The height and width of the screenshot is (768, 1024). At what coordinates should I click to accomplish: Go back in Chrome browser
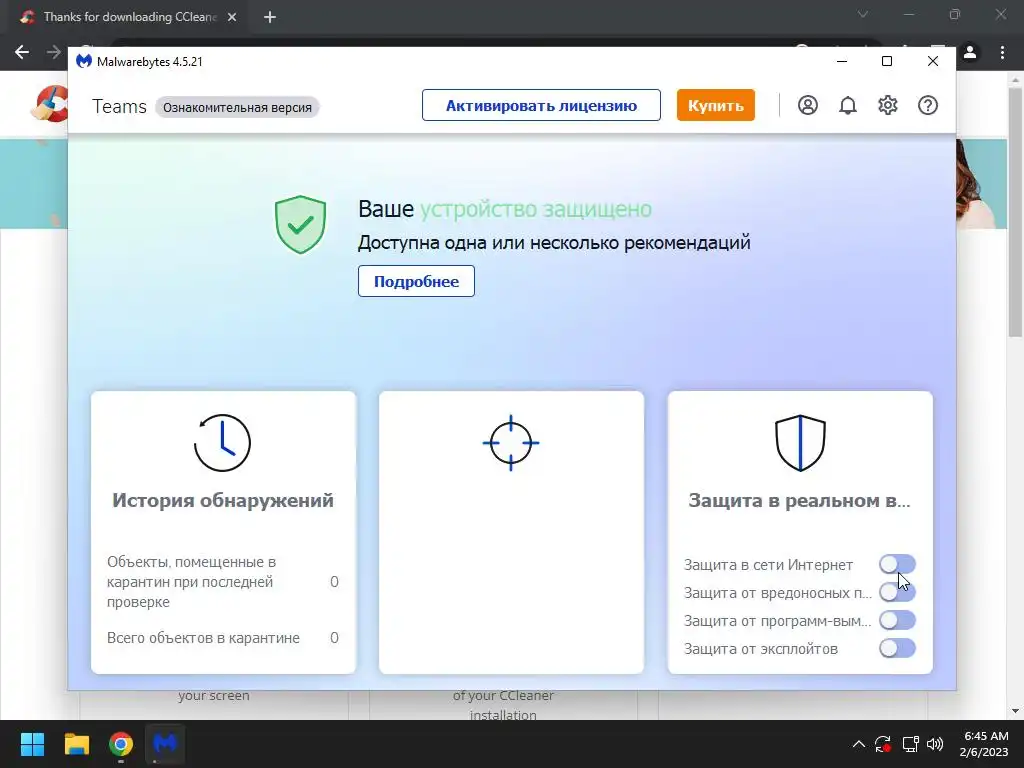(22, 52)
